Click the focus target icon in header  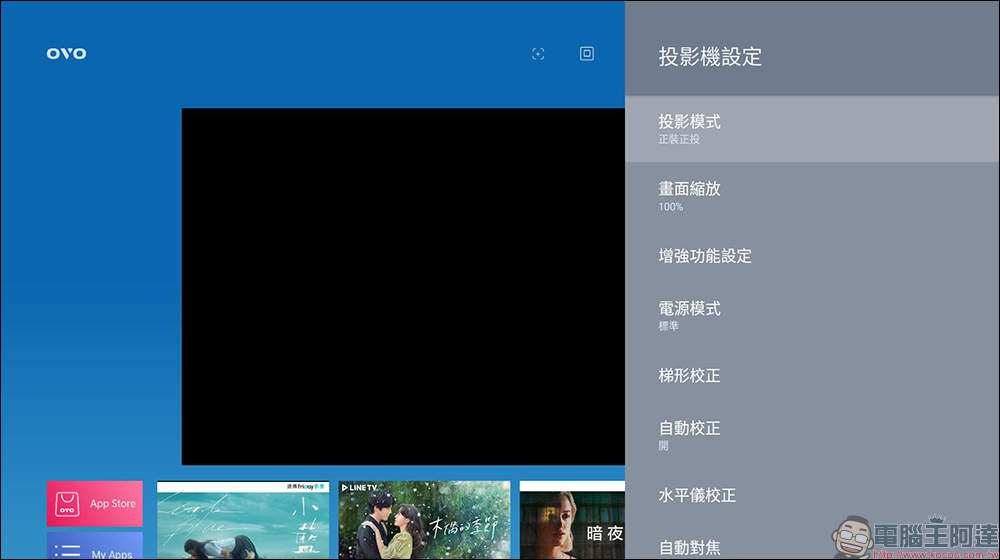[538, 54]
